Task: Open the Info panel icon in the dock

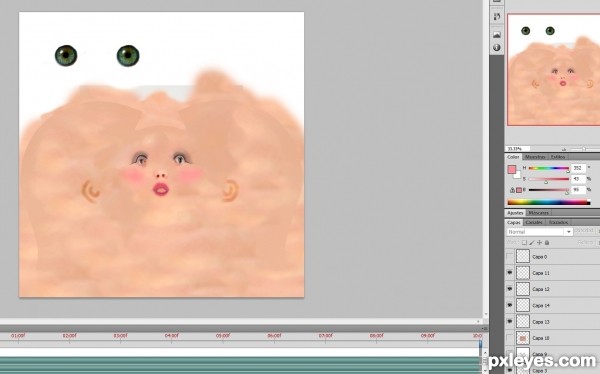Action: point(497,47)
